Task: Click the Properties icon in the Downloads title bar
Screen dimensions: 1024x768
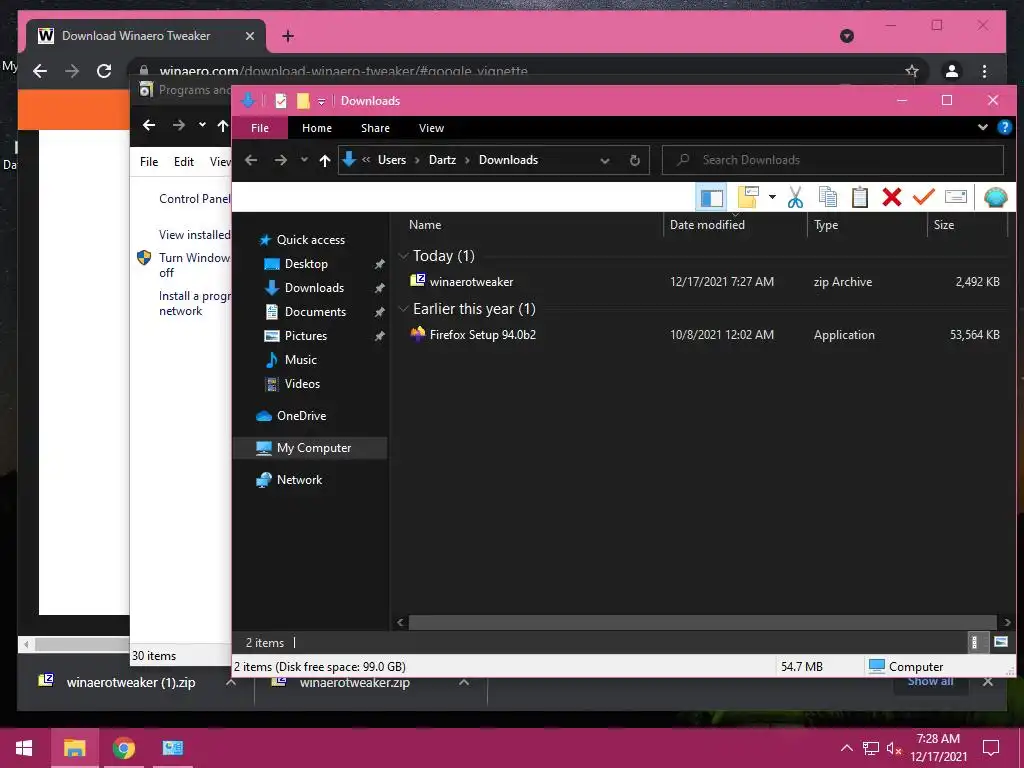Action: (x=281, y=101)
